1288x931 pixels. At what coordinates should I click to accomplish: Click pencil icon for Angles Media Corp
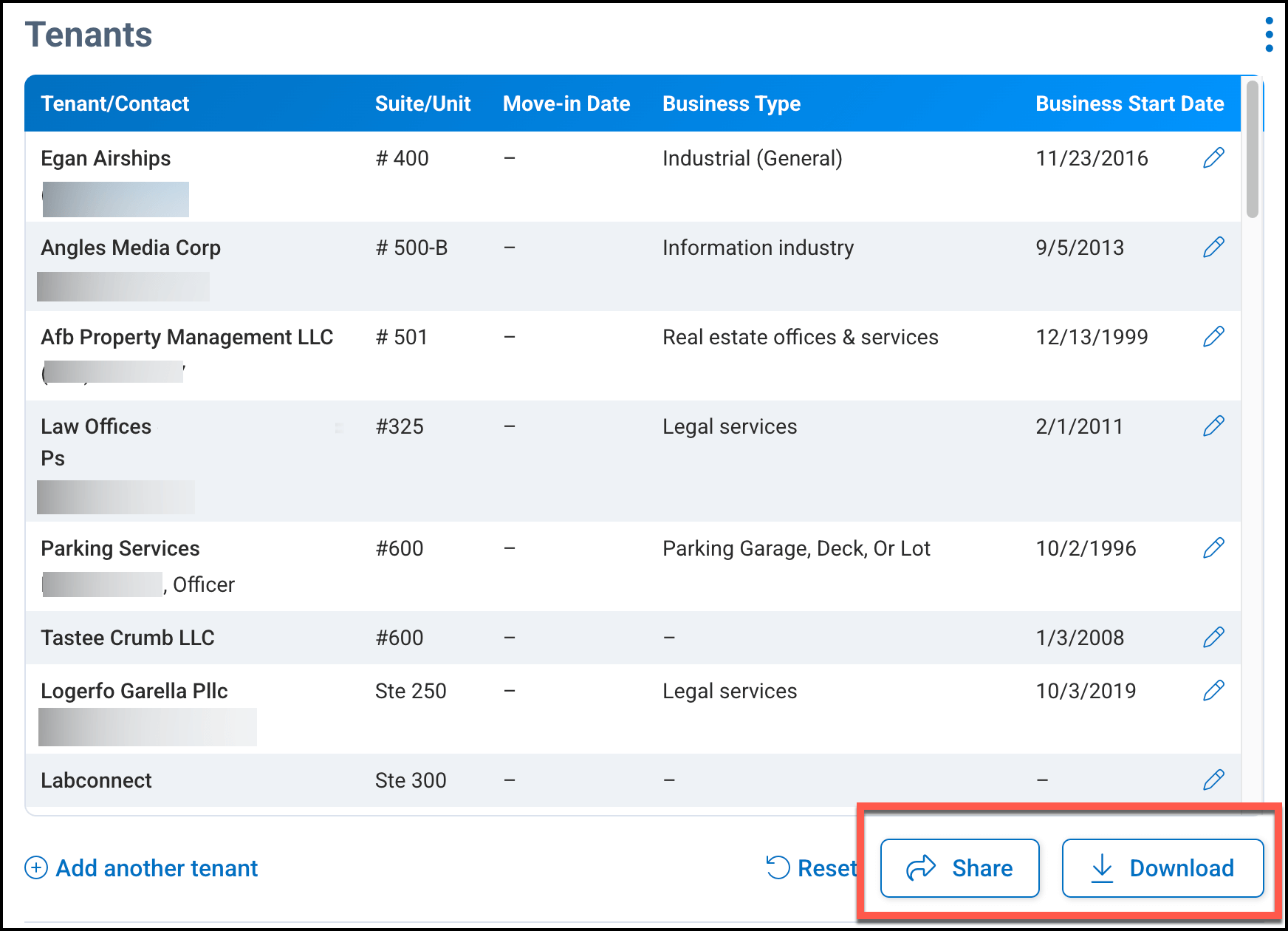1213,248
